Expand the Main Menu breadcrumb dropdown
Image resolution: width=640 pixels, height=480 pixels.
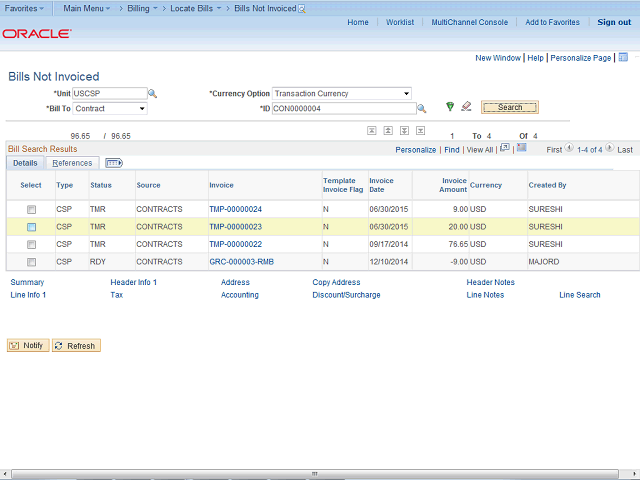tap(87, 8)
